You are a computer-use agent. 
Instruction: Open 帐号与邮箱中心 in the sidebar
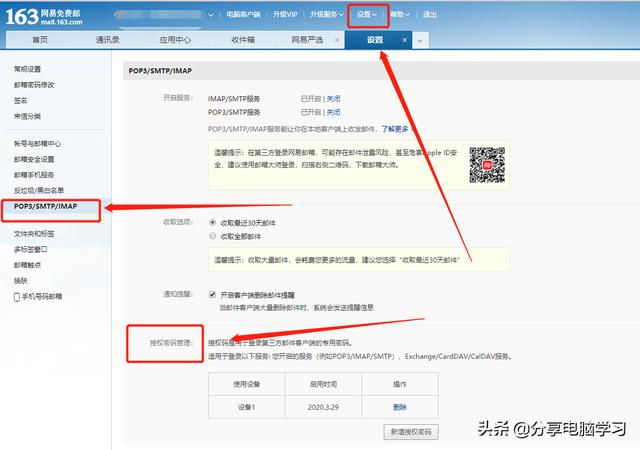[x=38, y=144]
